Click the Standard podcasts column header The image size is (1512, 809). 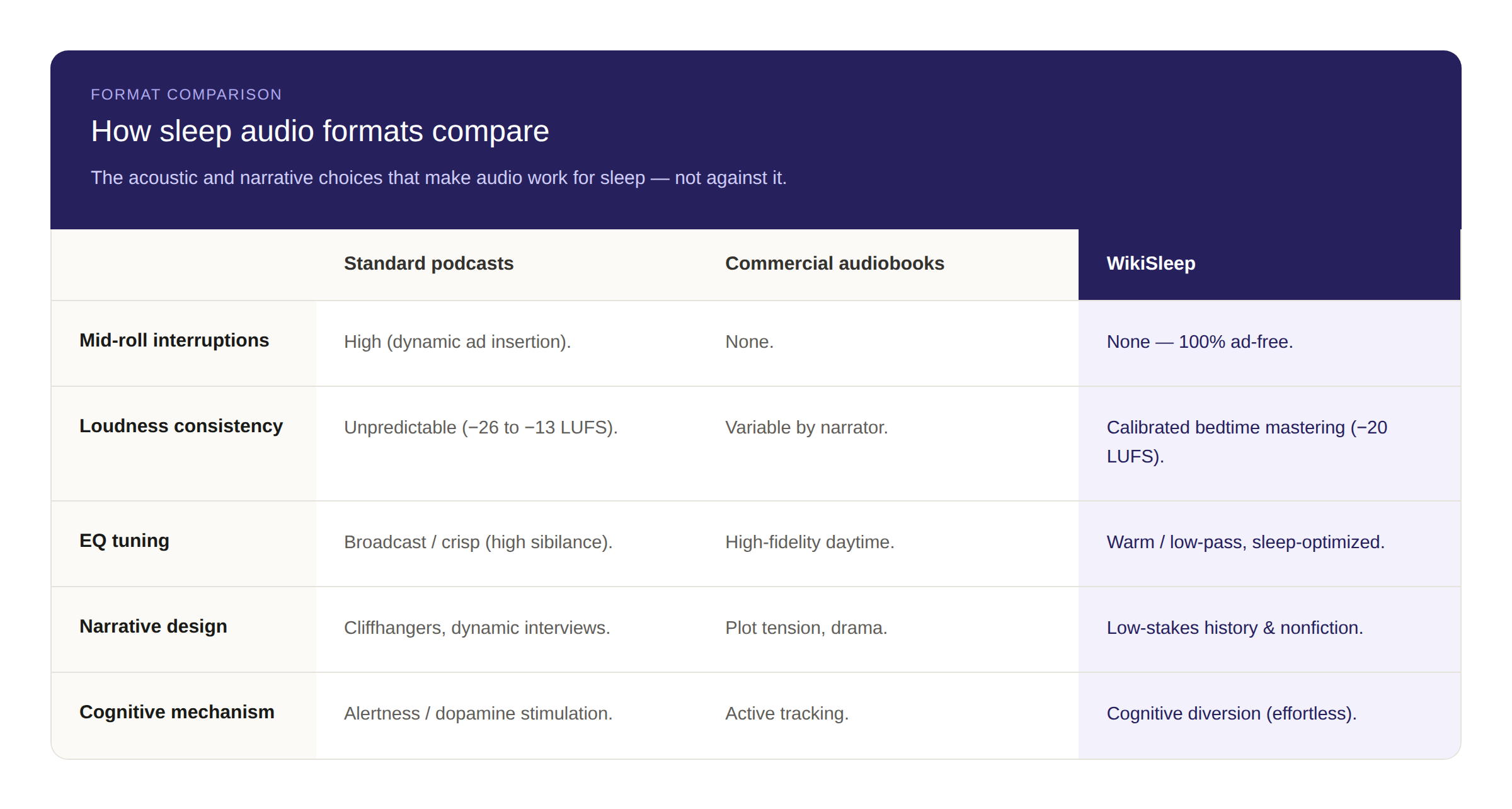428,263
